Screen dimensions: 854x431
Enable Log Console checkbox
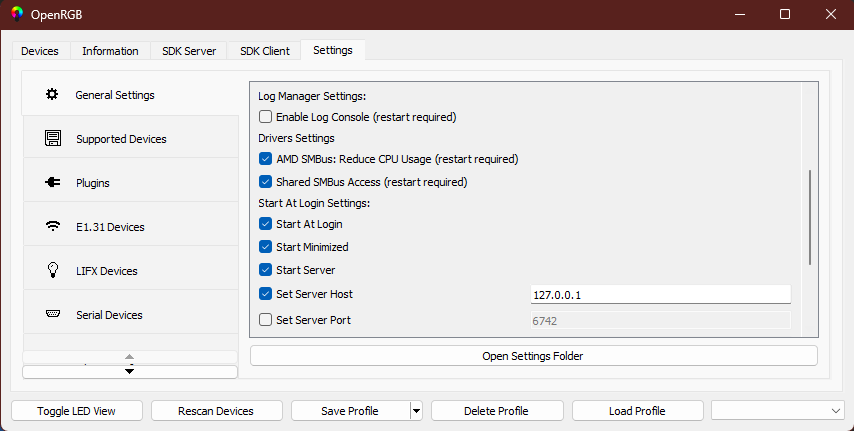(x=265, y=117)
